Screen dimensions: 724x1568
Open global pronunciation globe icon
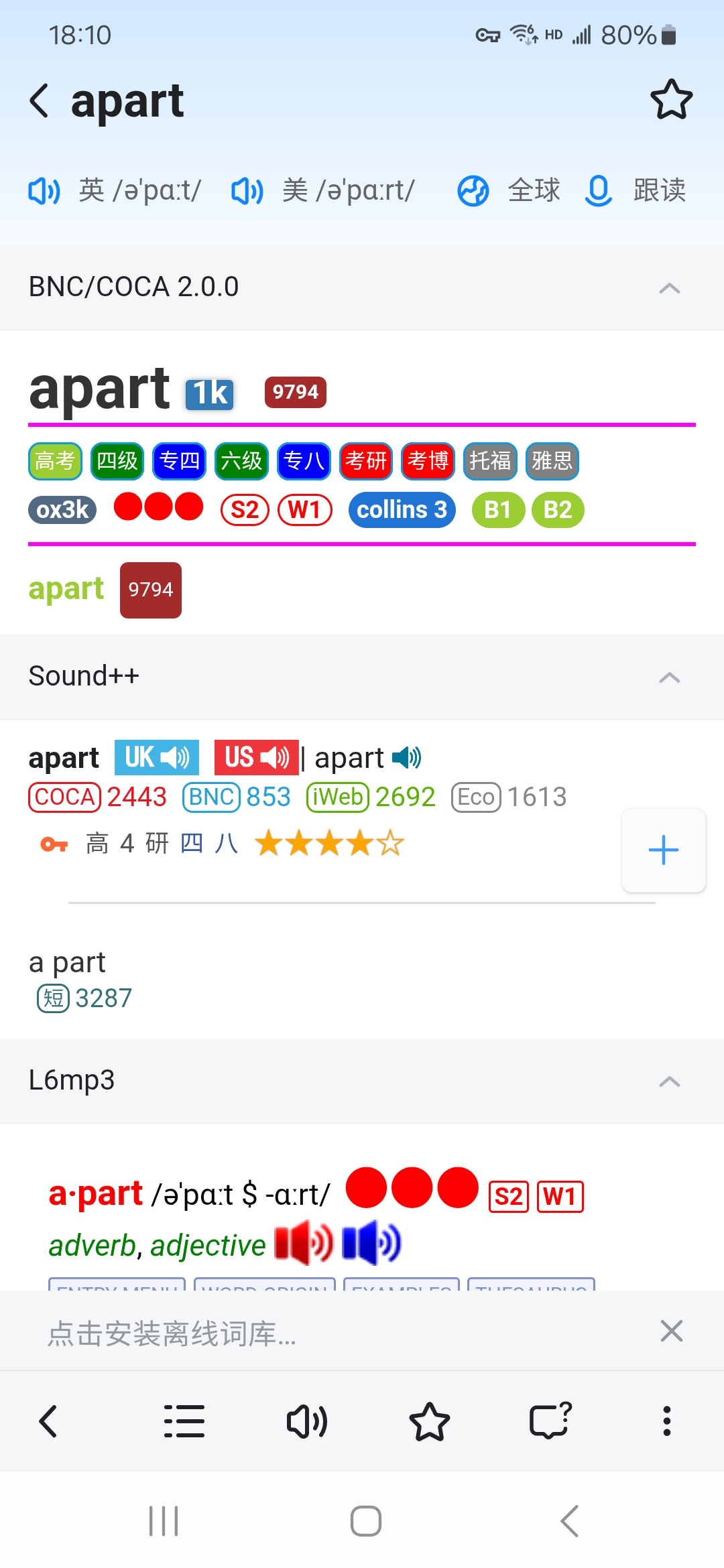coord(473,191)
